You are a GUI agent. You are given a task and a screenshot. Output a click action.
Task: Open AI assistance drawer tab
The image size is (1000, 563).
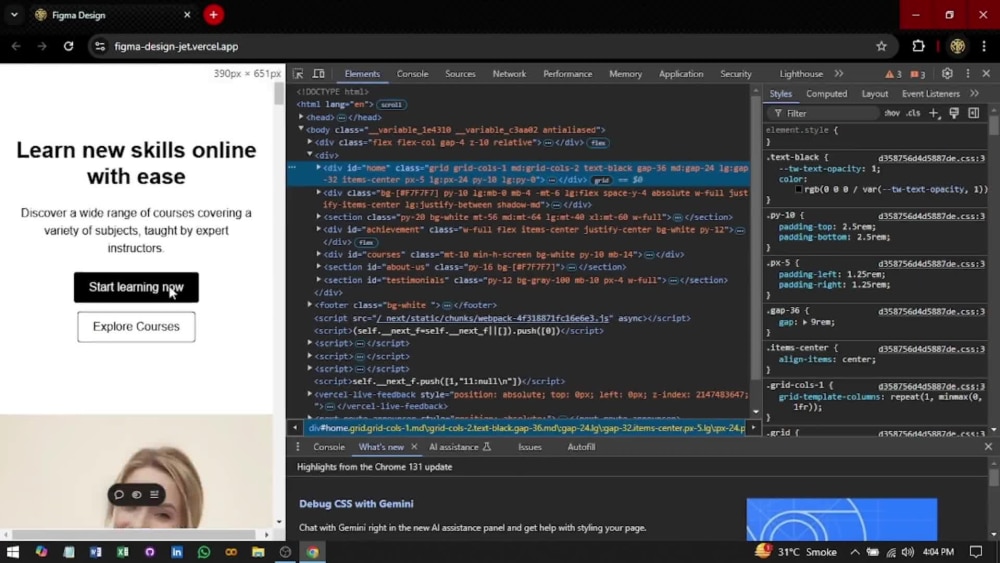(x=460, y=447)
